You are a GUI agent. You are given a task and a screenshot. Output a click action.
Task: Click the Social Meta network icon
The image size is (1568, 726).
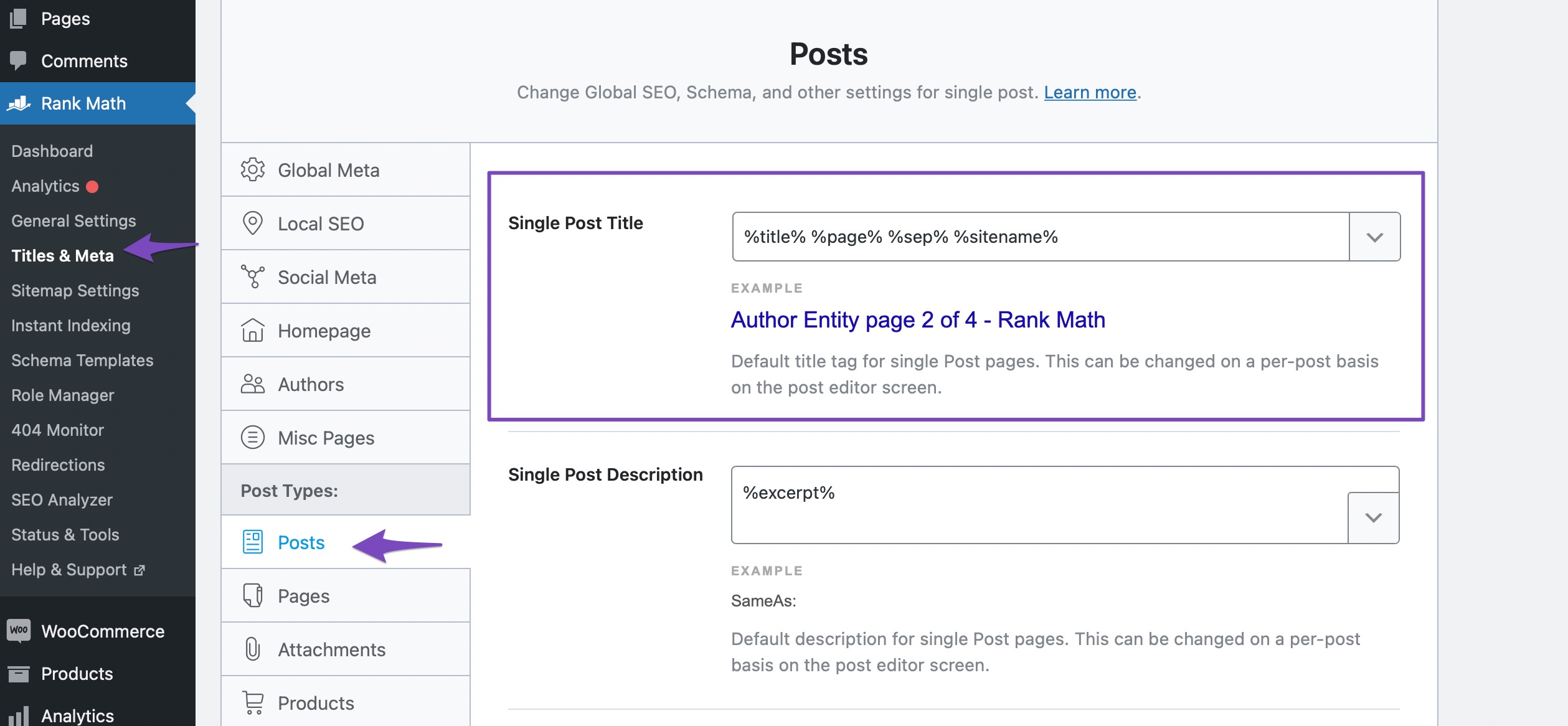[x=253, y=277]
